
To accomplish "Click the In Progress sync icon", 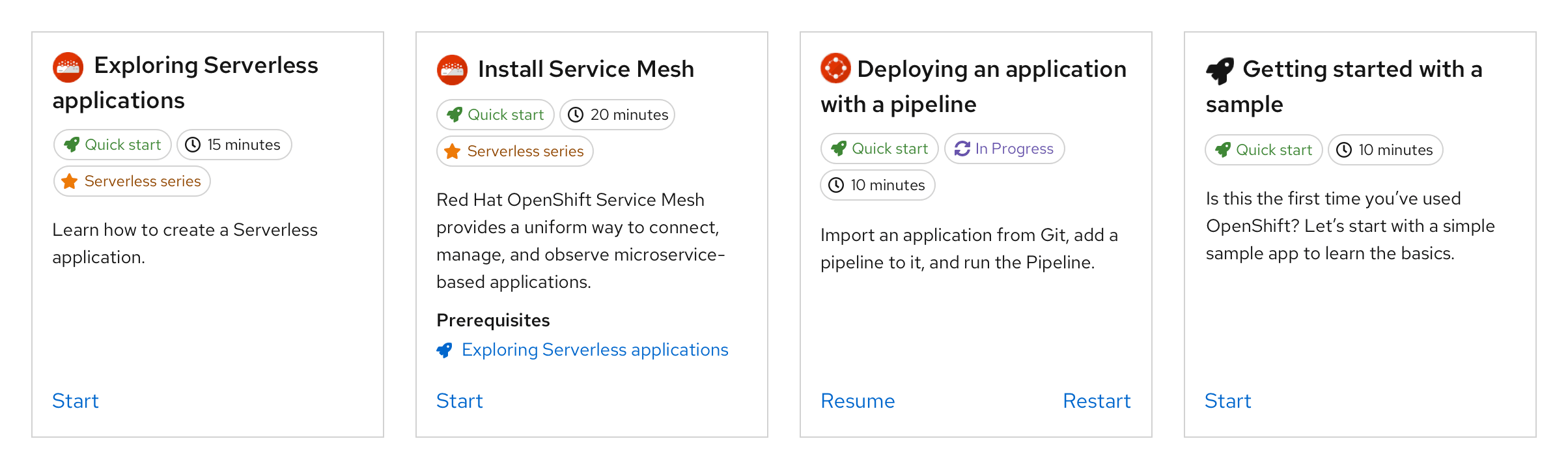I will (962, 149).
